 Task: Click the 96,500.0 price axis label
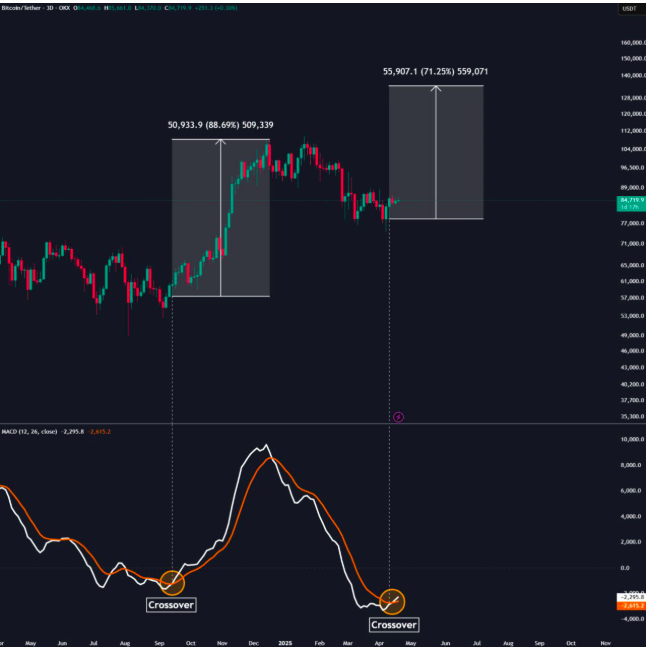click(633, 168)
